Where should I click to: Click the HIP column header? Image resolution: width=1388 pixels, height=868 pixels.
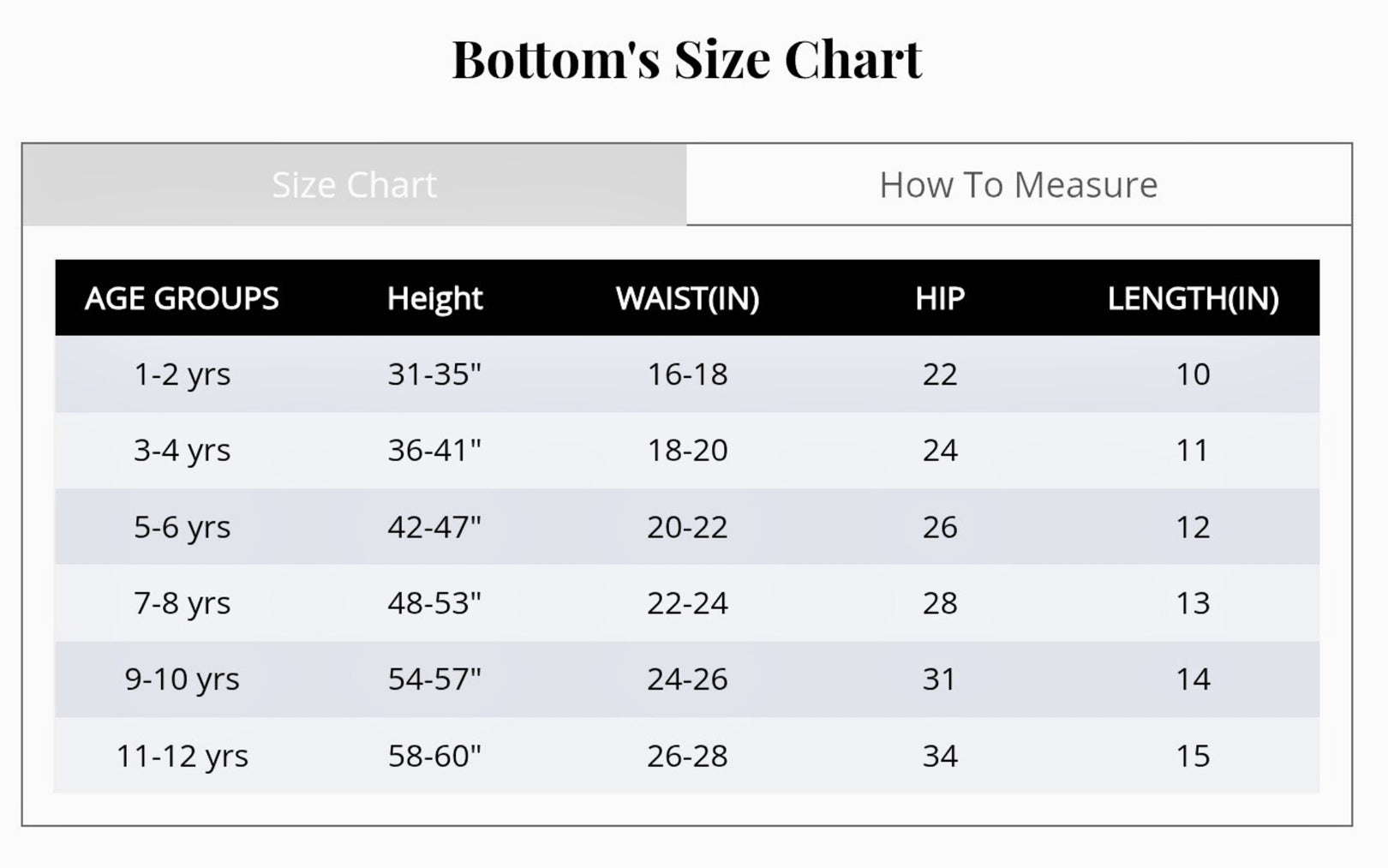click(939, 298)
